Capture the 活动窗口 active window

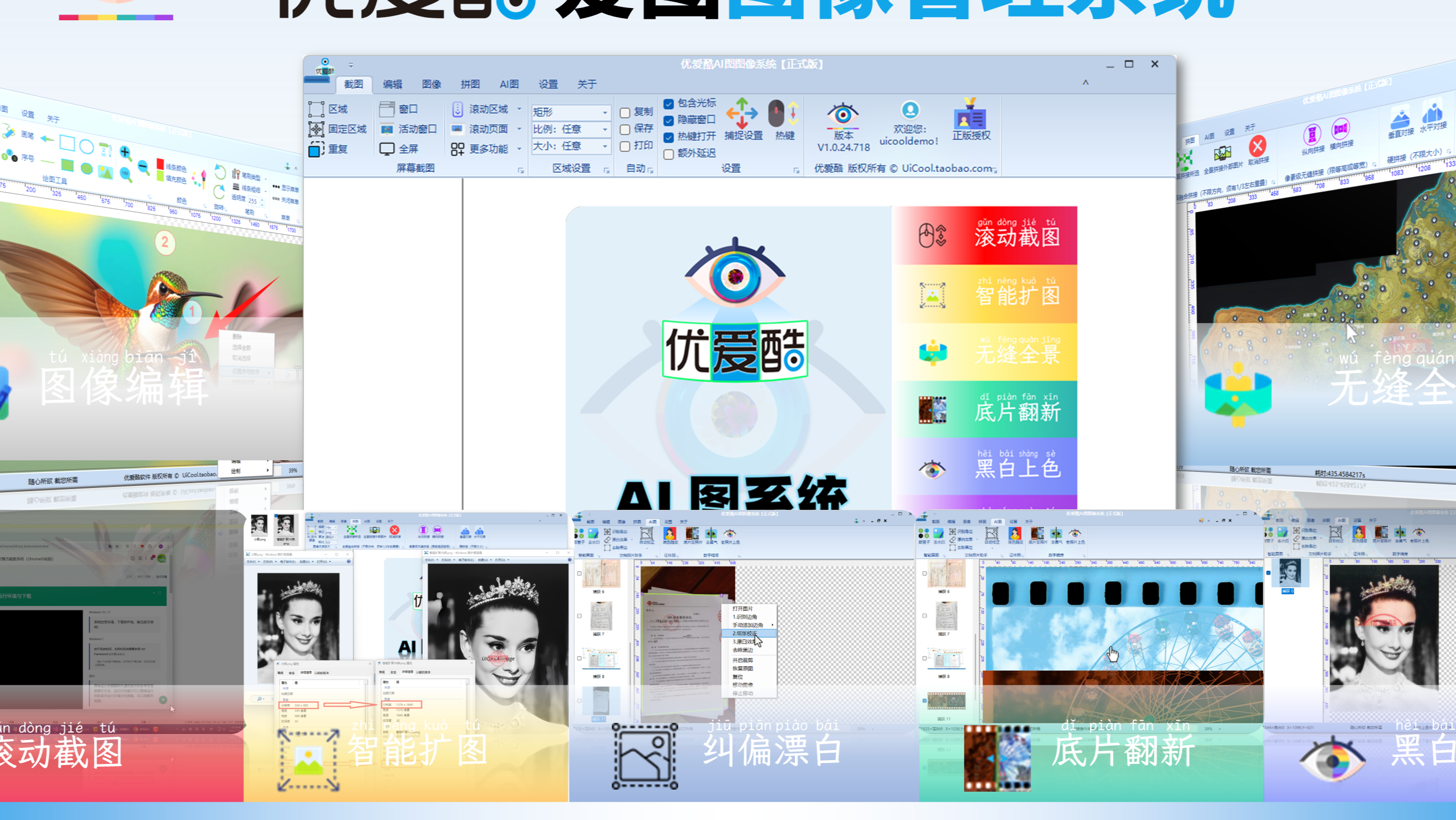point(408,129)
